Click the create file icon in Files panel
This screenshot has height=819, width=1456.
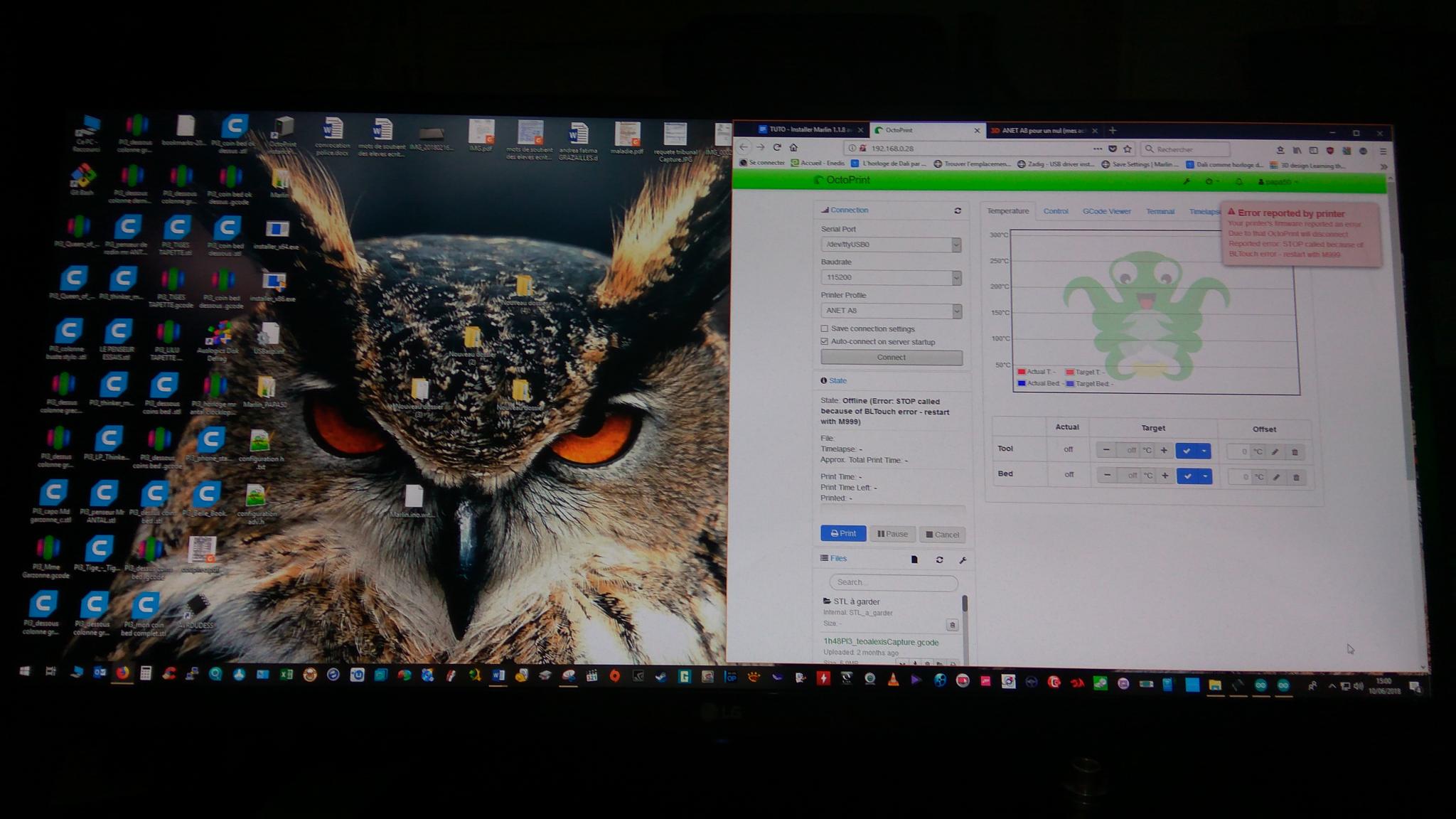click(x=914, y=560)
